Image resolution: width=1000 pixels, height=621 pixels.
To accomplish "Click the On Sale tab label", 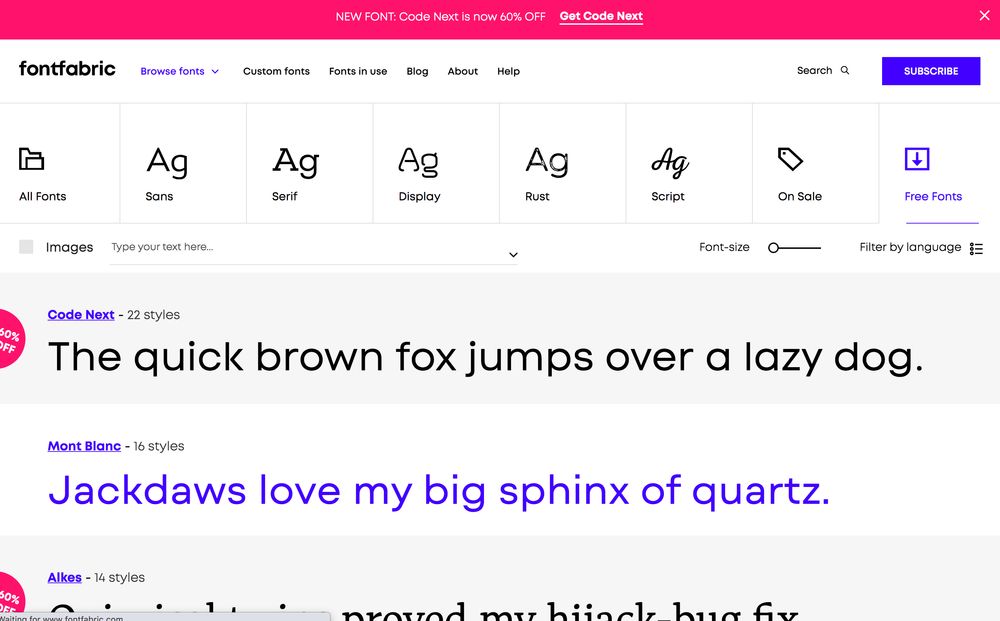I will pos(800,196).
